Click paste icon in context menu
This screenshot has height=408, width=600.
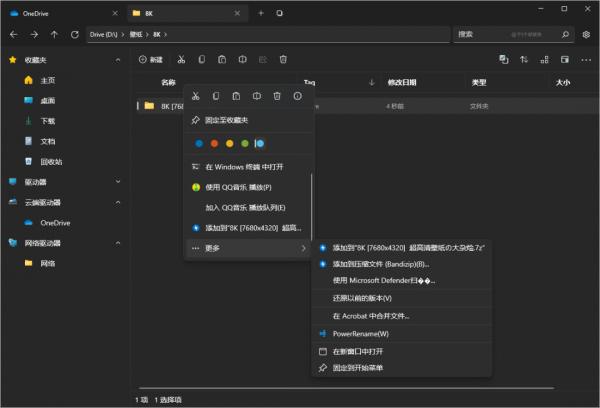point(236,96)
